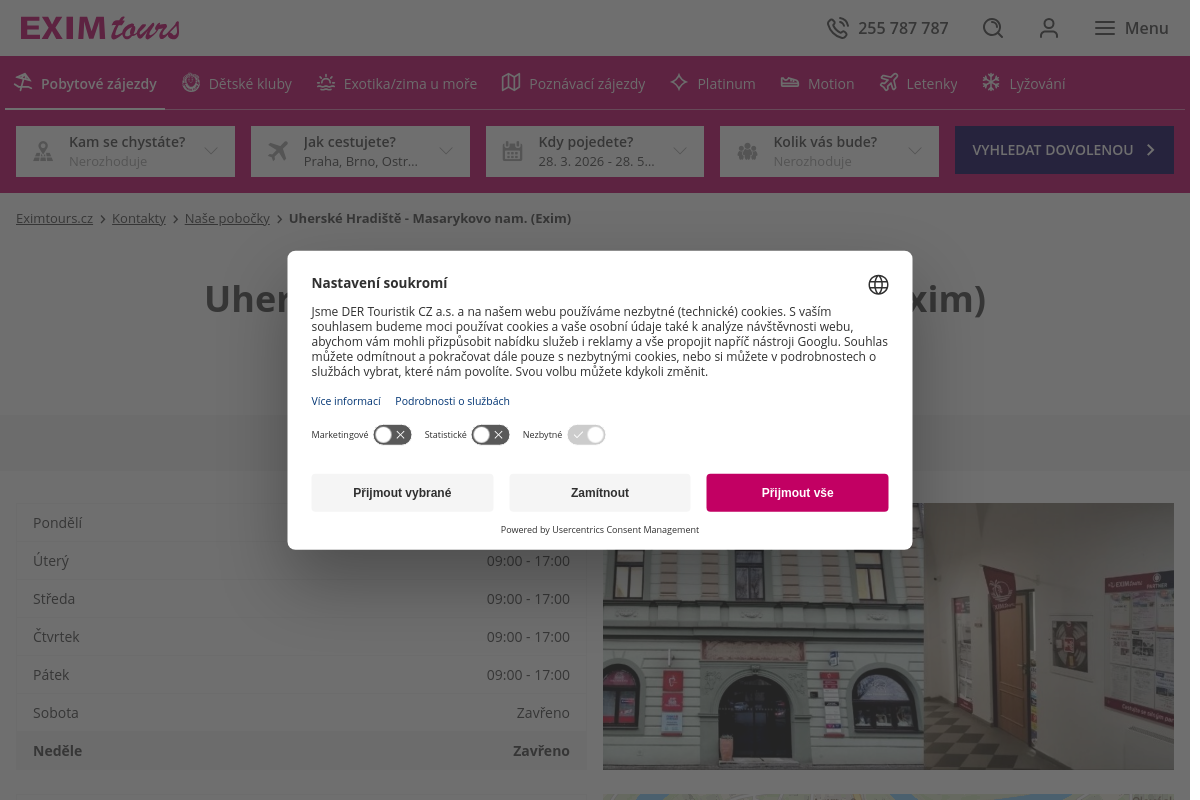Select the Dětské kluby tab
Viewport: 1200px width, 800px height.
tap(237, 84)
